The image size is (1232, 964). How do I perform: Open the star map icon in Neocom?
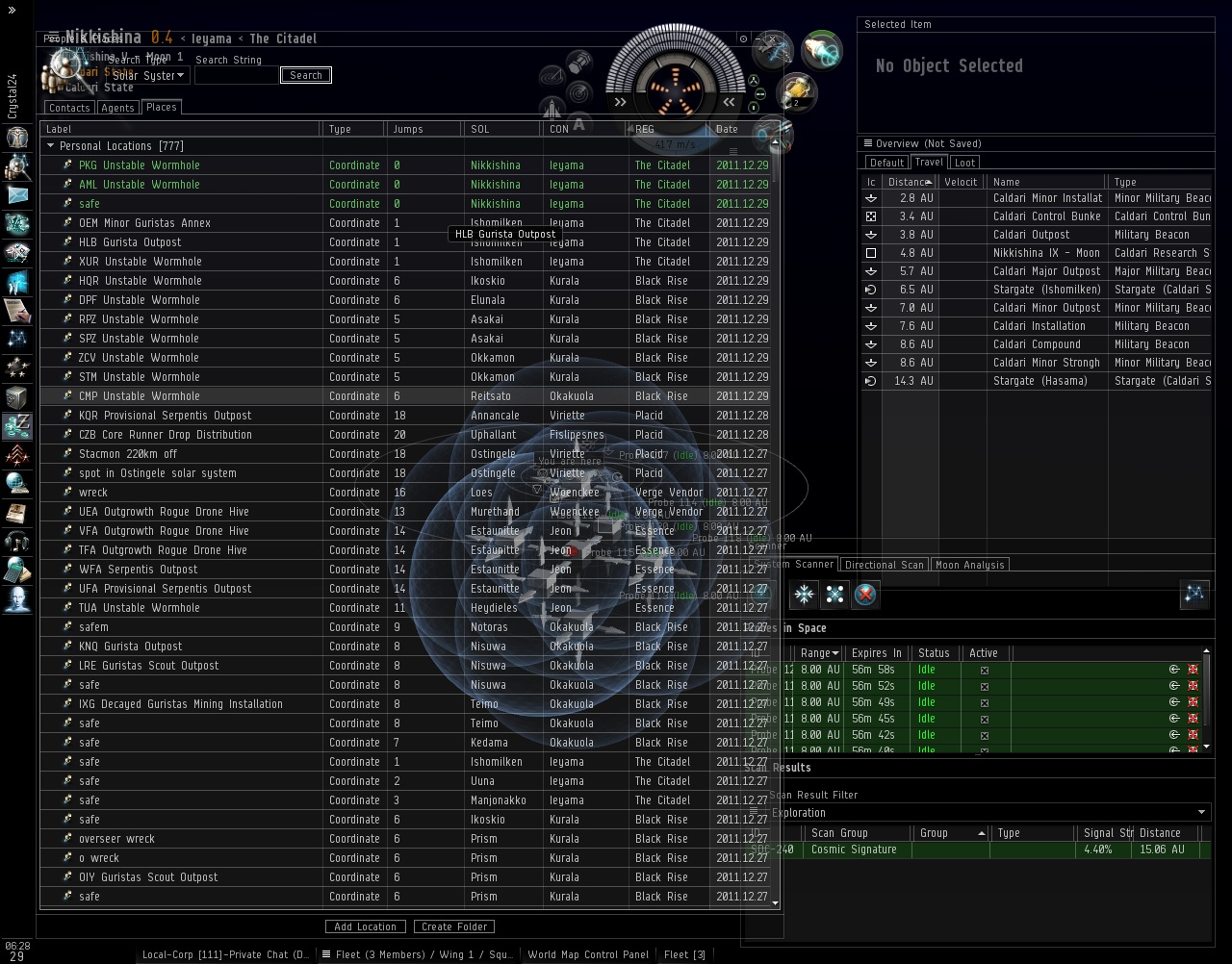pyautogui.click(x=17, y=340)
